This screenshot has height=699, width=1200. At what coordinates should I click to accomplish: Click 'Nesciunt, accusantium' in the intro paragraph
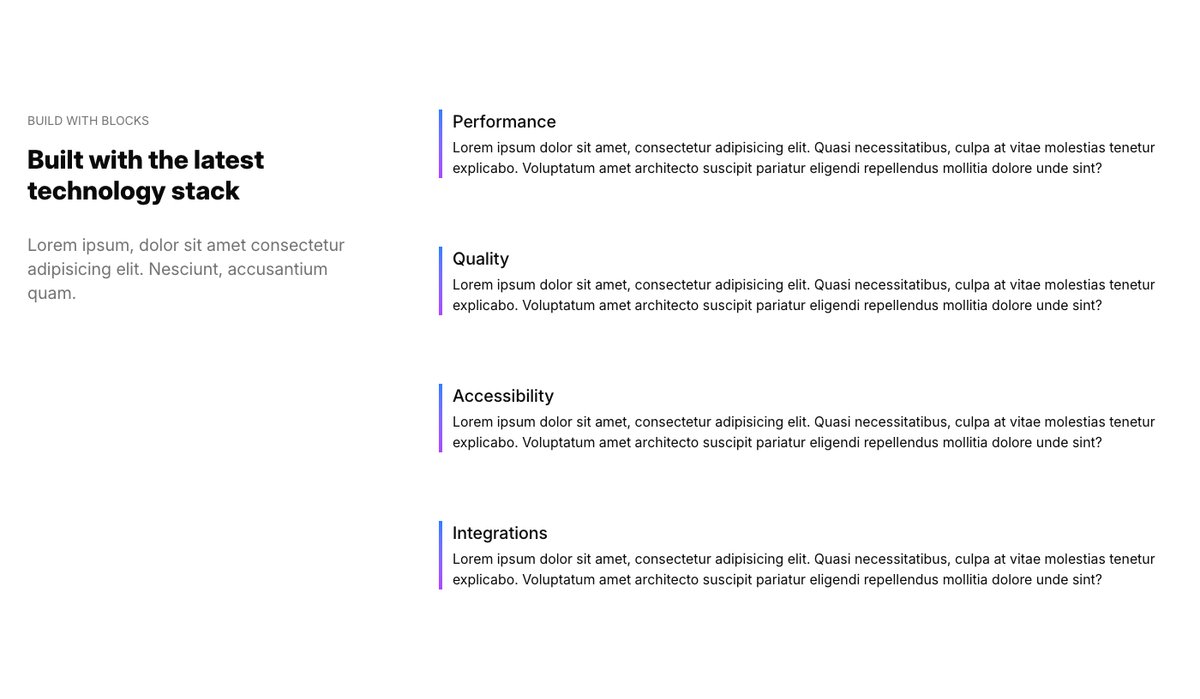tap(238, 269)
